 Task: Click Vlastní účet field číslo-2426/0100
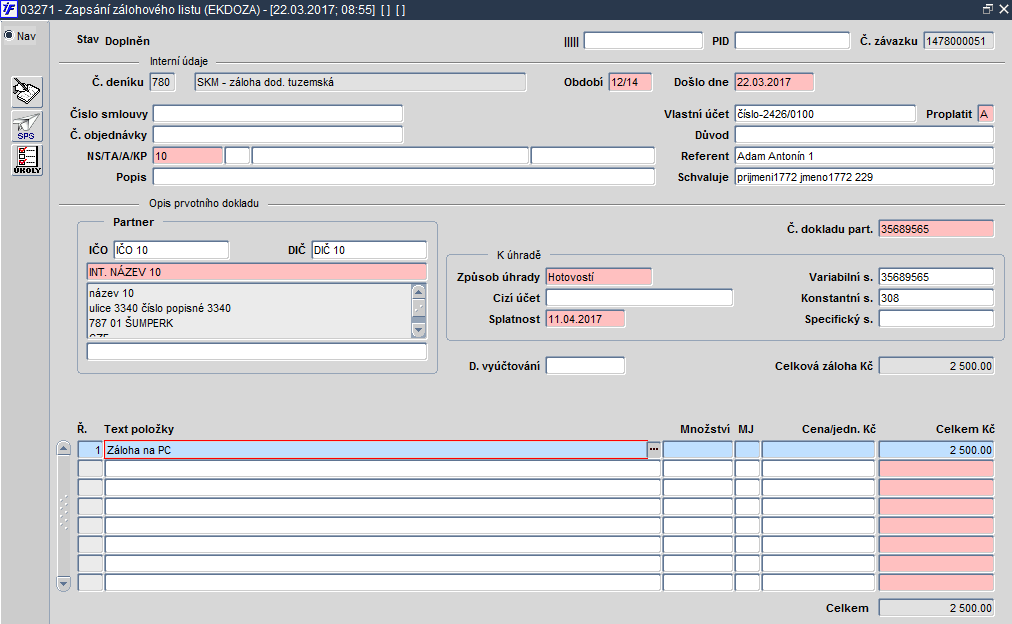(825, 114)
